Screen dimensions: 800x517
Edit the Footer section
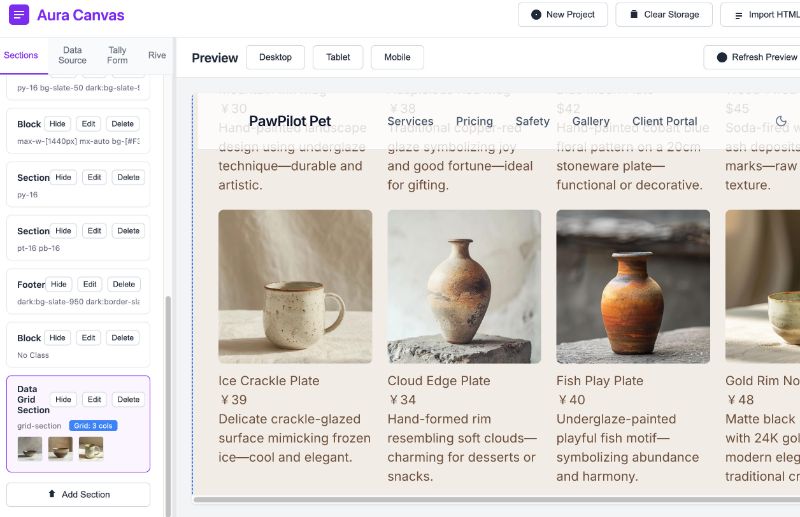(x=90, y=284)
